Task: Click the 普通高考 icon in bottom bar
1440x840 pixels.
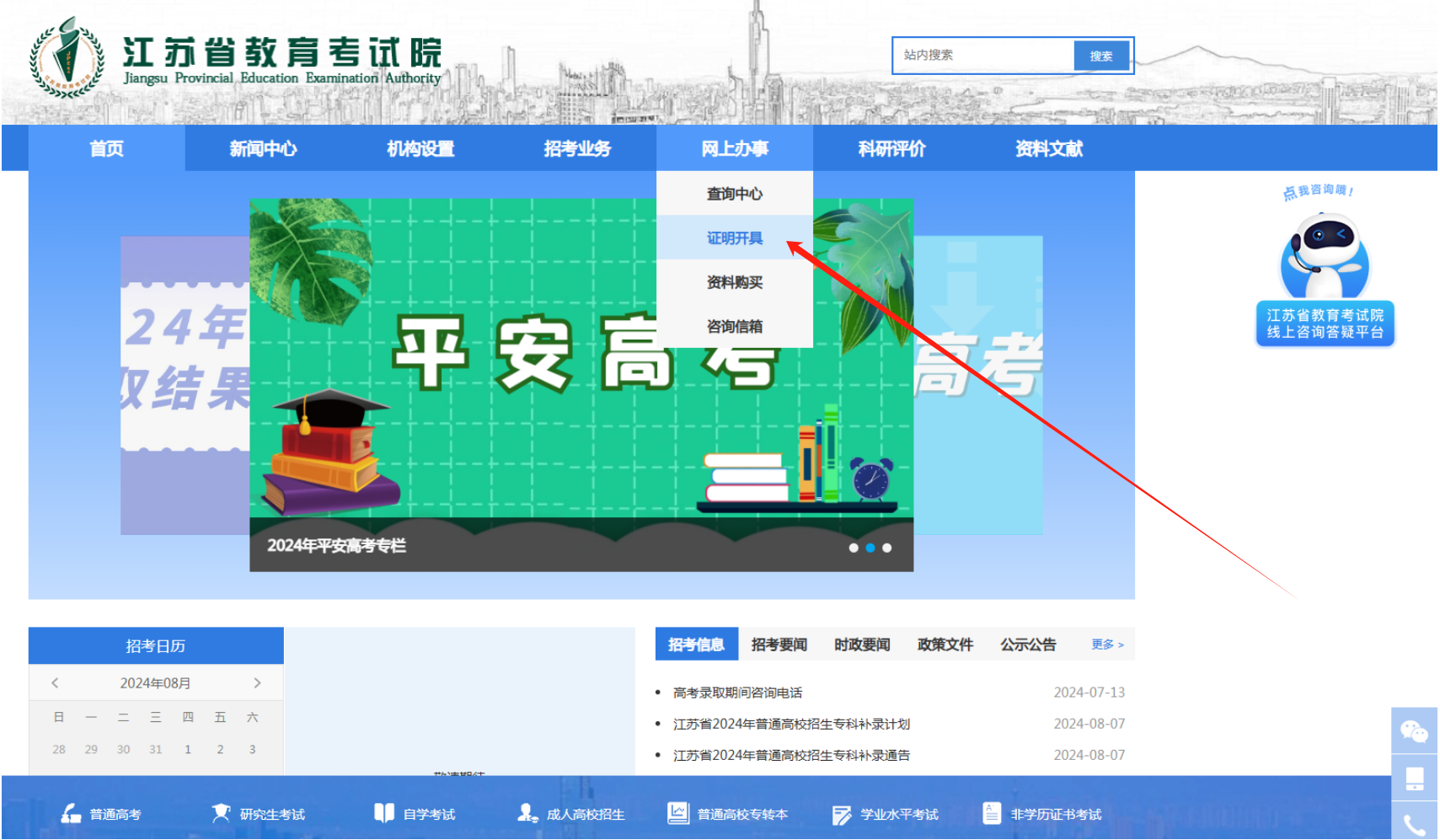Action: click(71, 813)
